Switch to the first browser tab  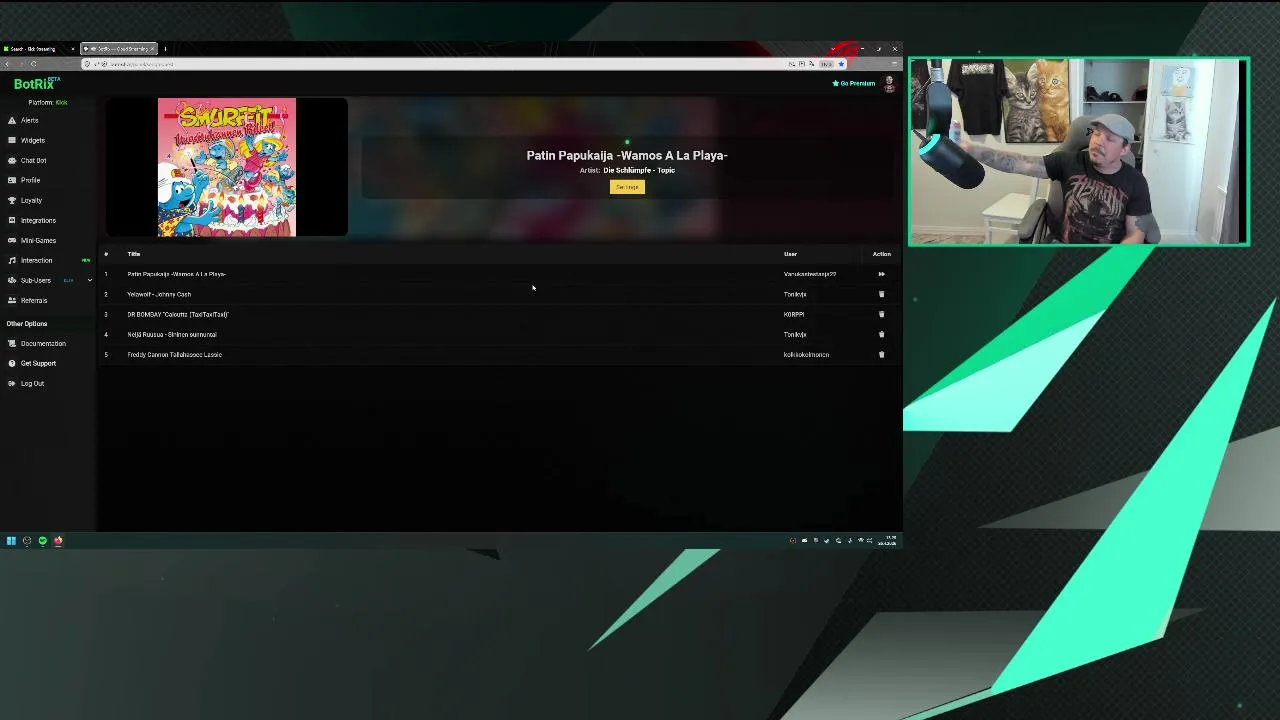38,48
